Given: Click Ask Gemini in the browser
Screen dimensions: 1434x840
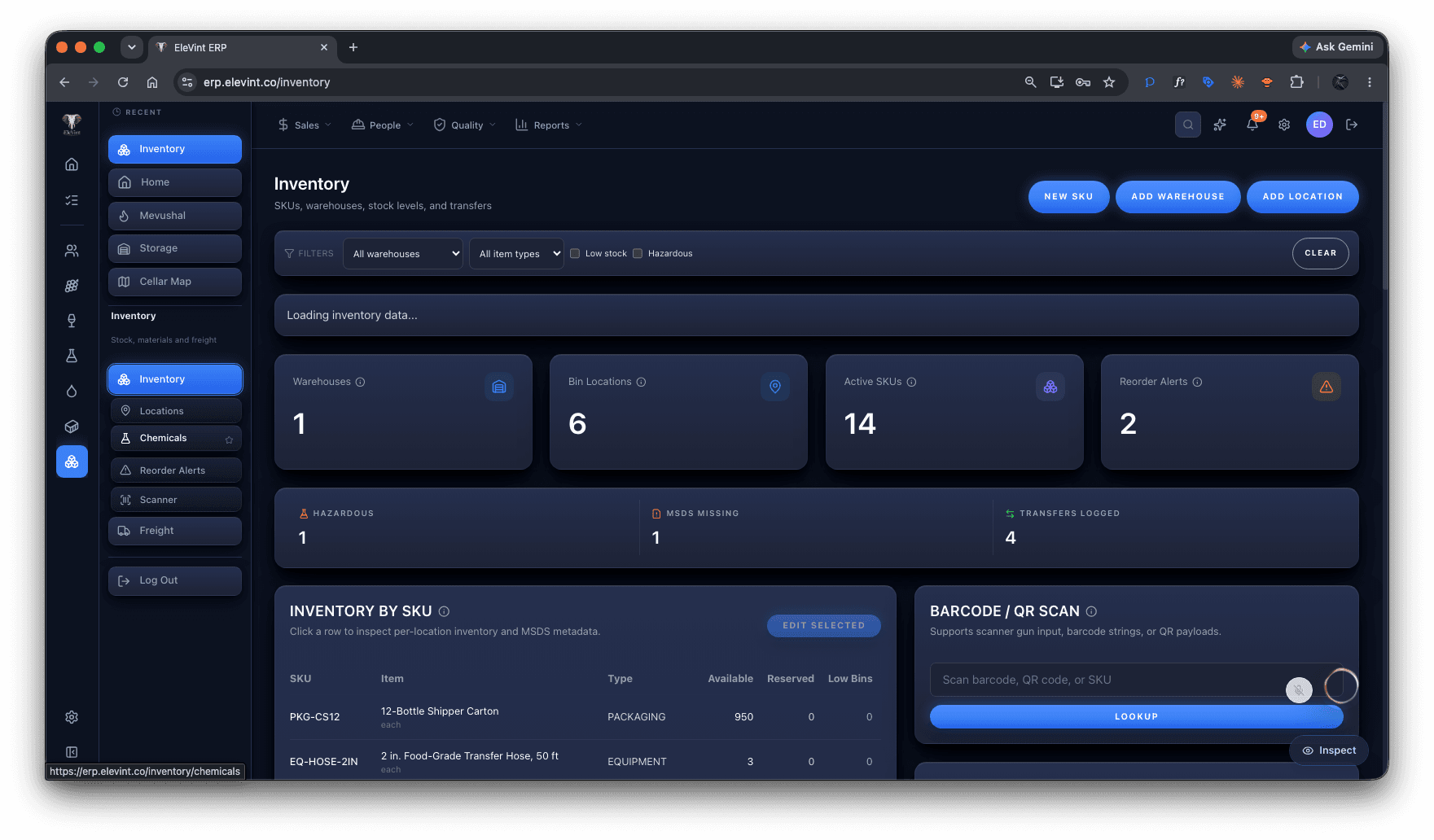Looking at the screenshot, I should click(x=1336, y=47).
